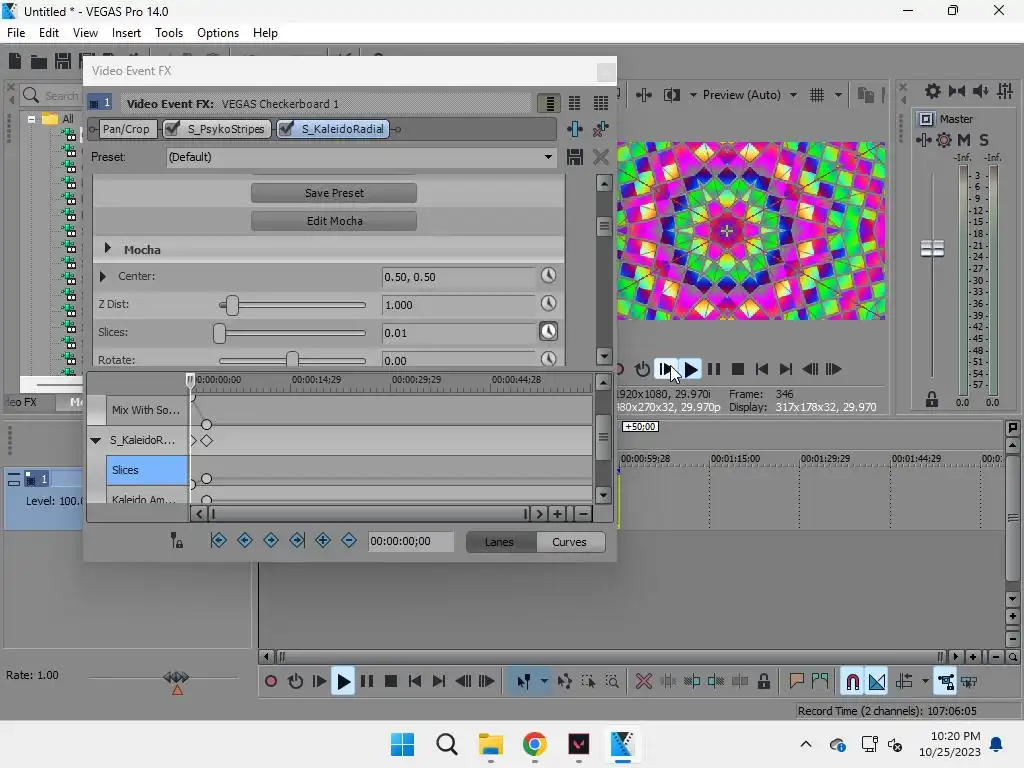Toggle animation clock for Center parameter
This screenshot has height=768, width=1024.
pos(549,276)
